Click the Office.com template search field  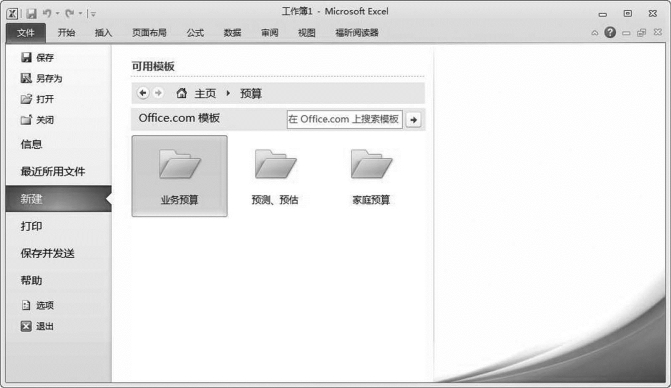(x=344, y=119)
